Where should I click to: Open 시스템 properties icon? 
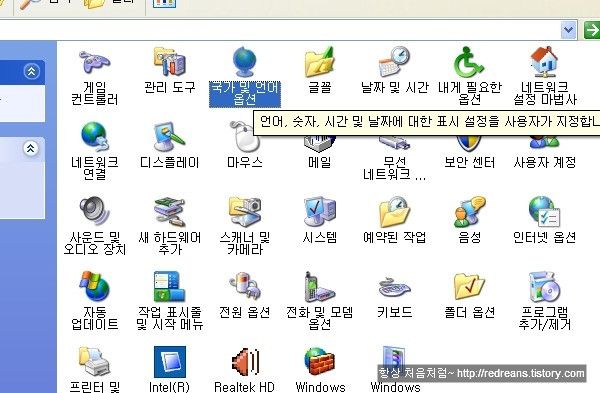[320, 211]
